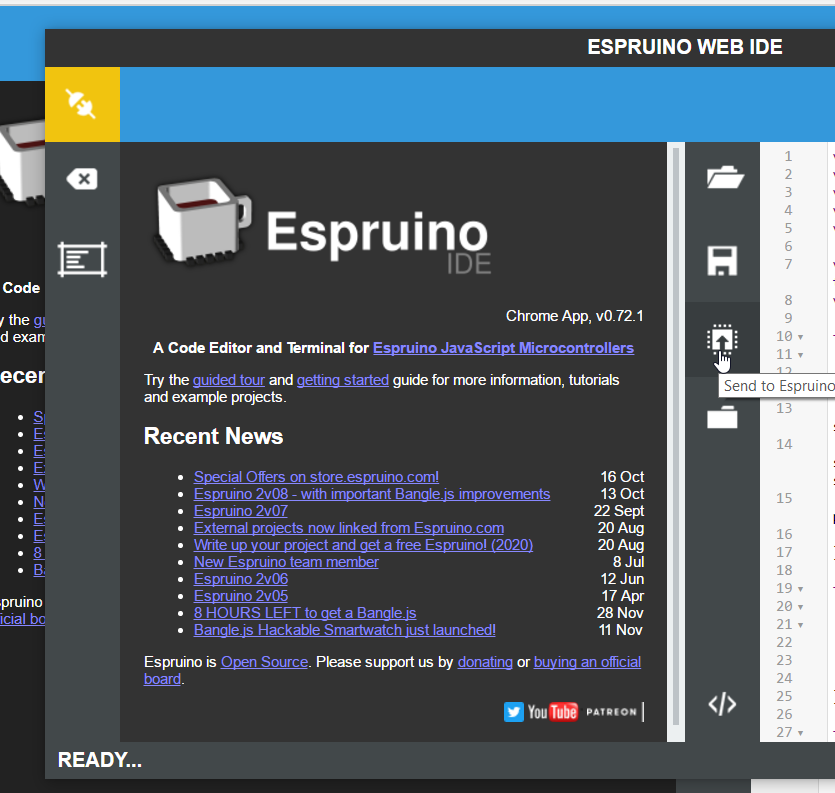Open the Patreon logo link
Screen dimensions: 835x793
[x=611, y=712]
